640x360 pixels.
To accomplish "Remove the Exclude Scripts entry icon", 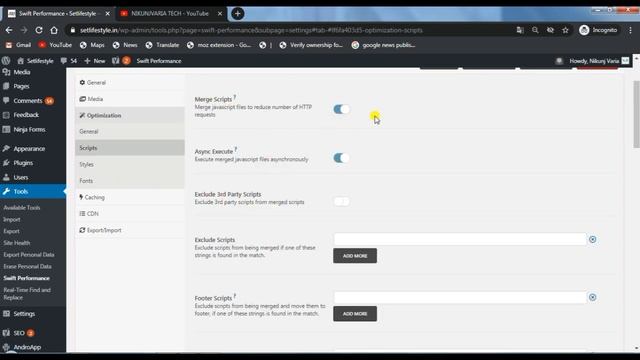I will tap(593, 240).
